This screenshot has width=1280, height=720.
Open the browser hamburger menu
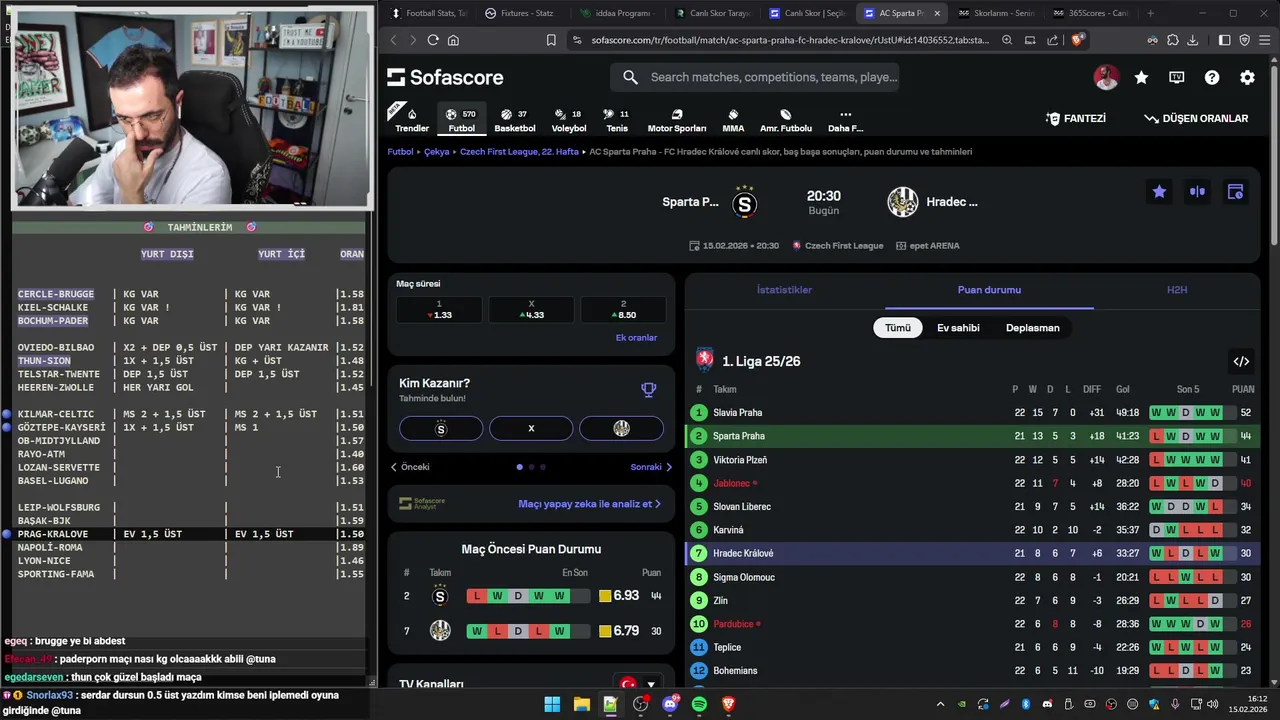click(x=1264, y=40)
